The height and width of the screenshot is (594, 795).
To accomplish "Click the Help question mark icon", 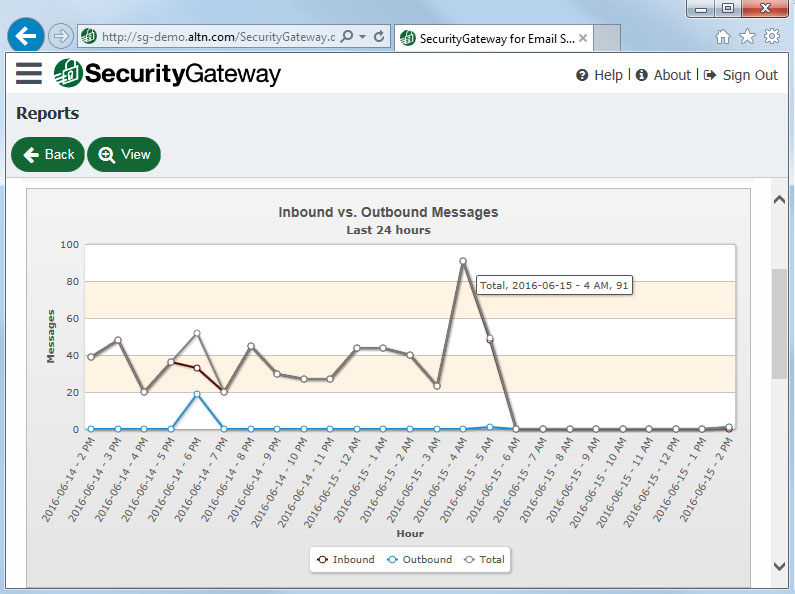I will pos(582,76).
